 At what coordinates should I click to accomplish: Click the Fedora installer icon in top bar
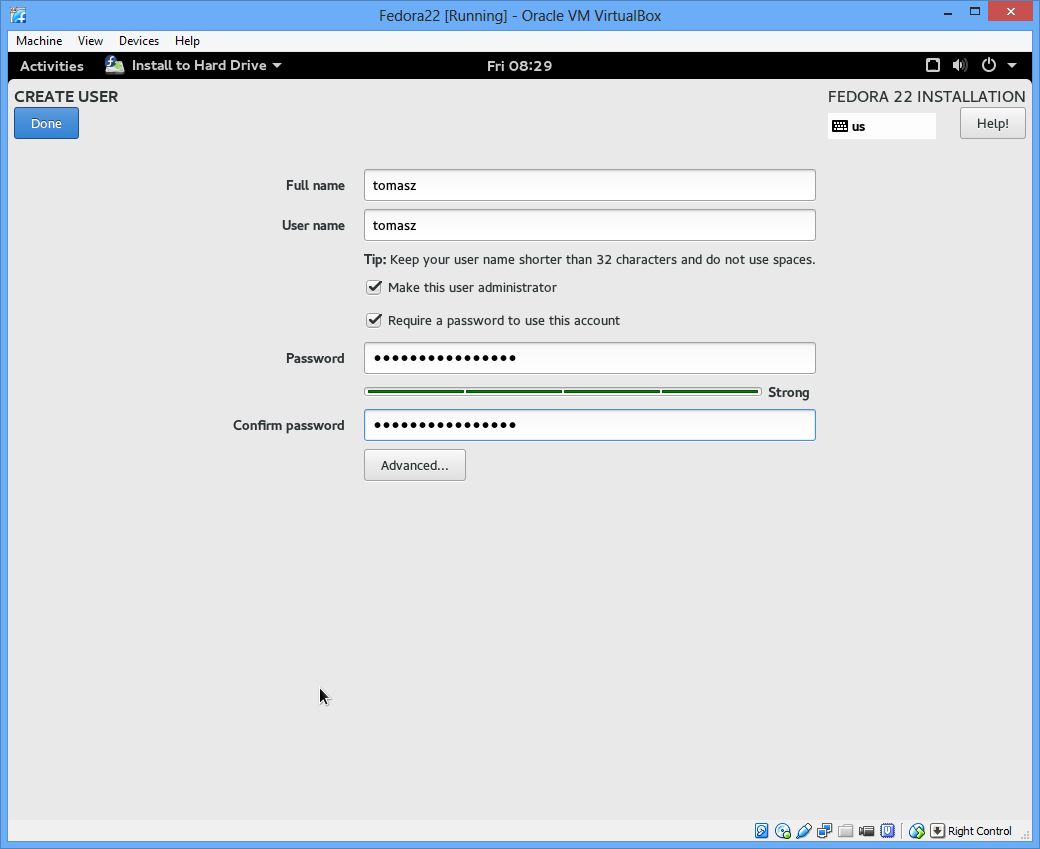[x=115, y=65]
